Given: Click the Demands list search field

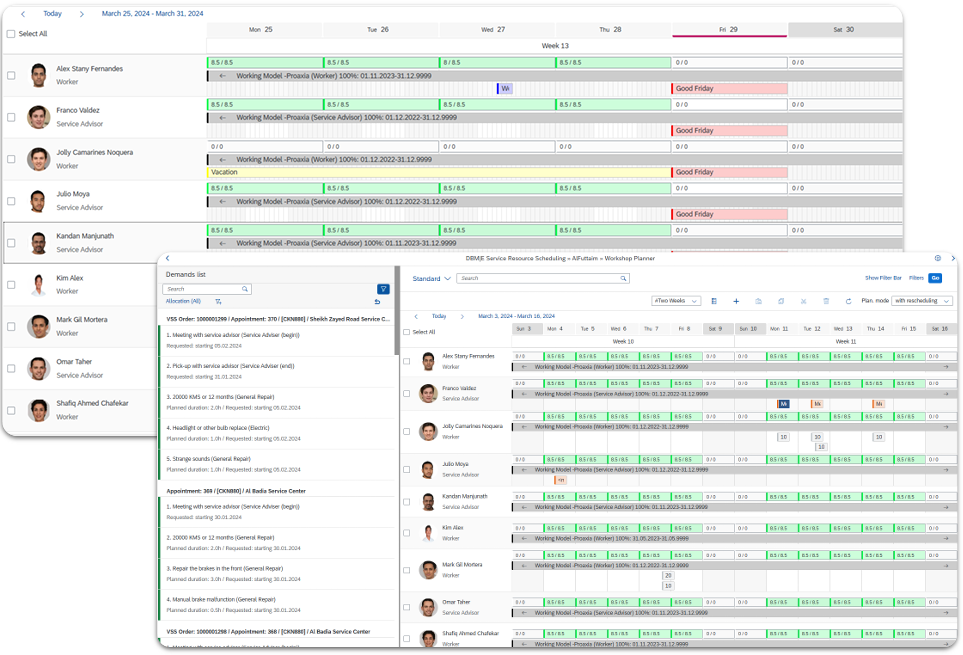Looking at the screenshot, I should point(207,289).
